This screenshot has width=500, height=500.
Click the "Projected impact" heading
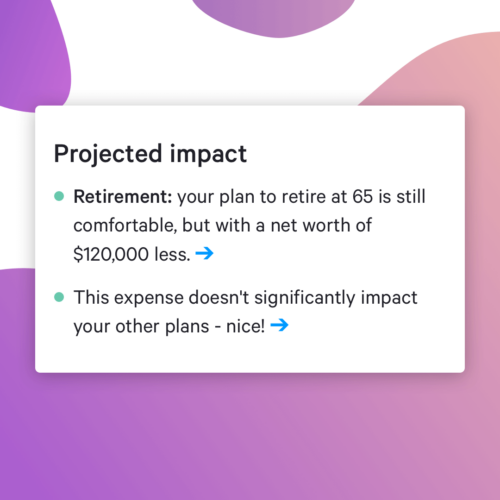tap(150, 154)
